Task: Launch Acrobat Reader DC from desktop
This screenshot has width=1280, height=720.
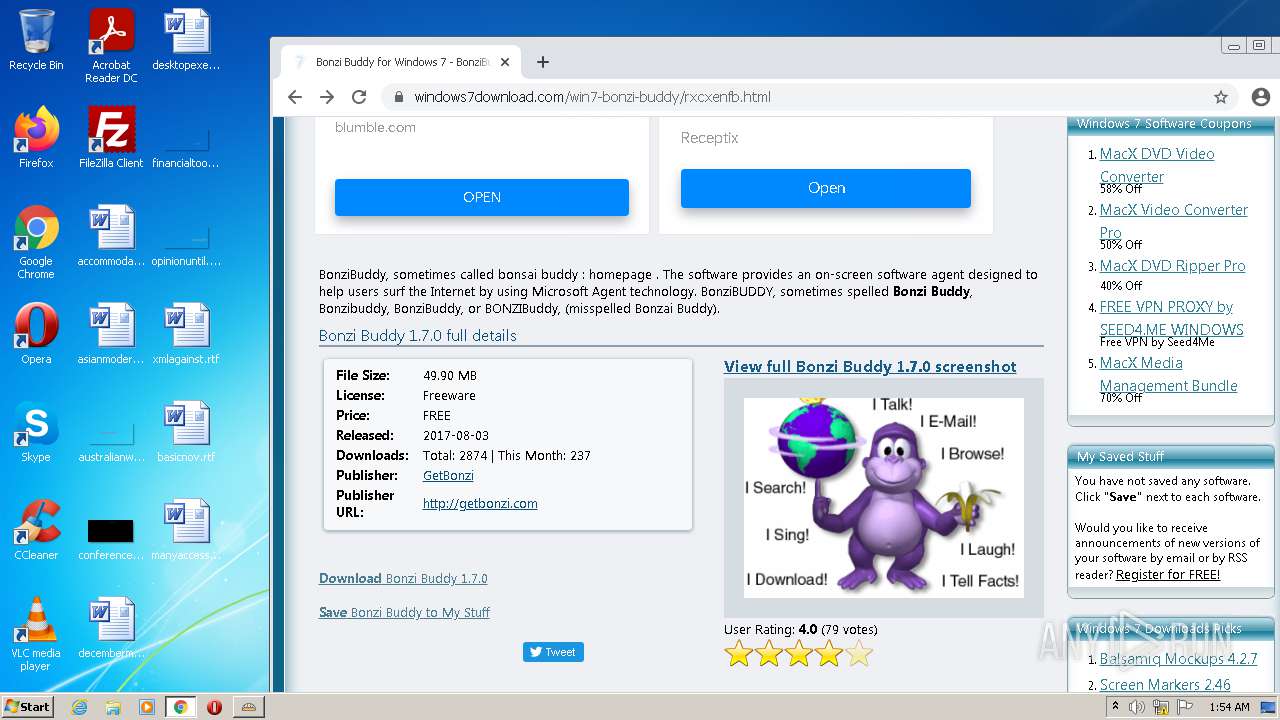Action: tap(111, 45)
